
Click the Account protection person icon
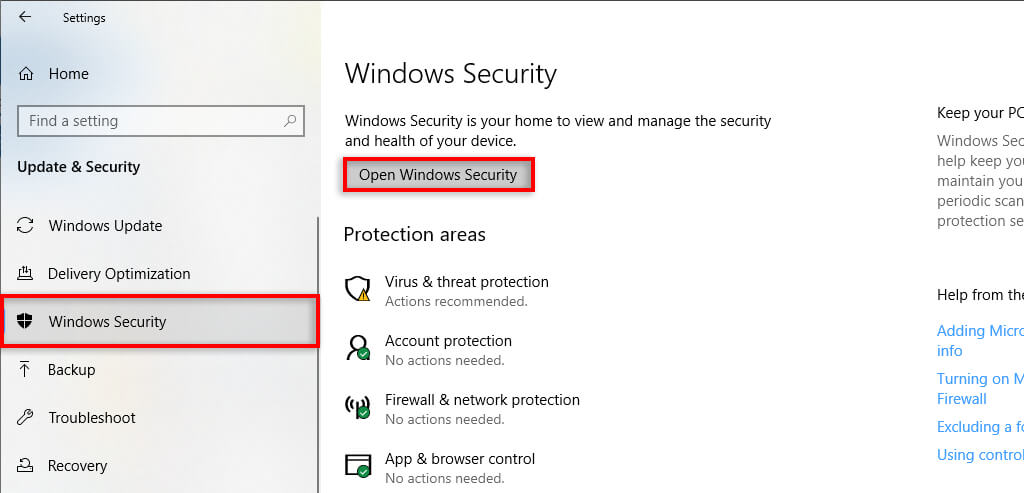[x=358, y=348]
